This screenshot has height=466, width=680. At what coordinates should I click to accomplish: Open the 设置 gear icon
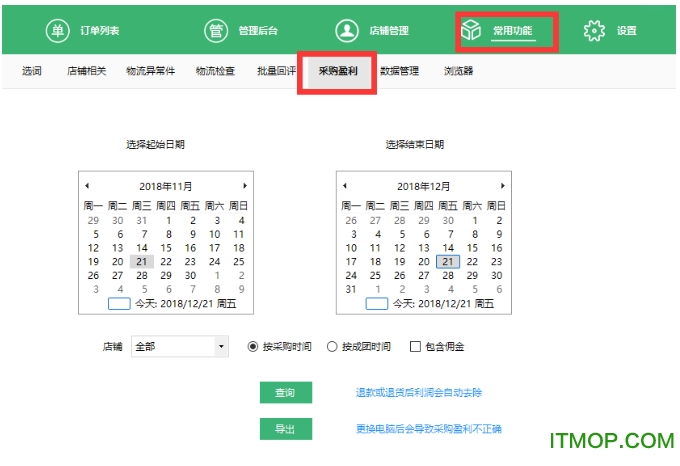[x=594, y=31]
